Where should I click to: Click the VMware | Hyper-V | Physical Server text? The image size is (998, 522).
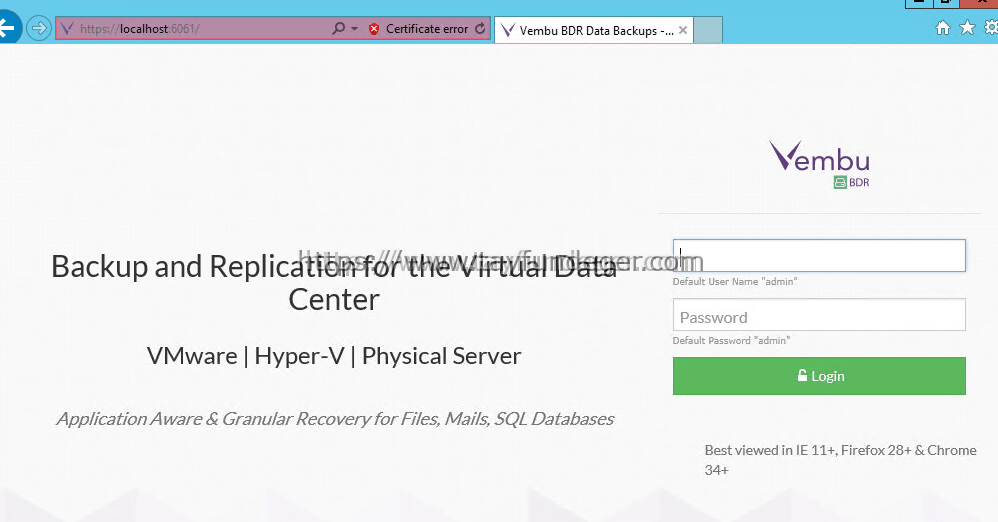(334, 356)
